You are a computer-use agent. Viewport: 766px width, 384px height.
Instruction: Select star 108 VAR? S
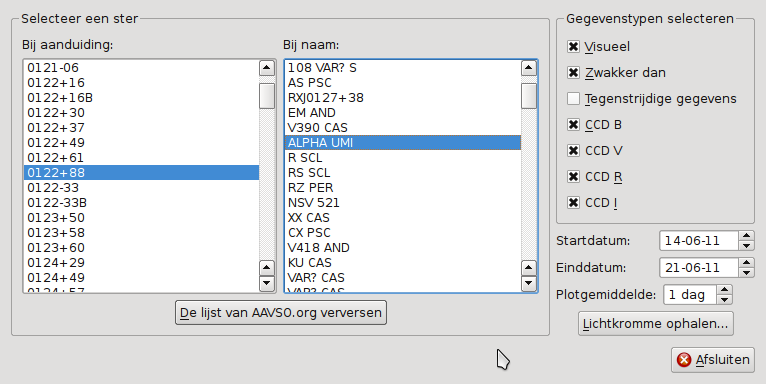(x=403, y=67)
